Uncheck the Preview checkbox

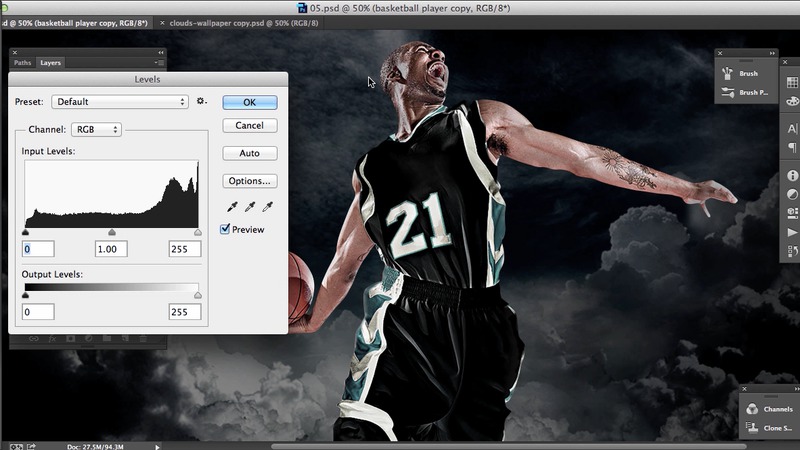tap(225, 229)
